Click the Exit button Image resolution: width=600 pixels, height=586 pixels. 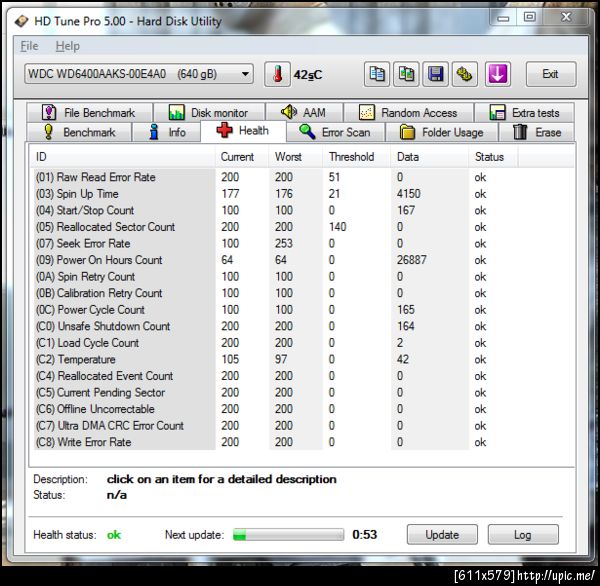pos(551,74)
